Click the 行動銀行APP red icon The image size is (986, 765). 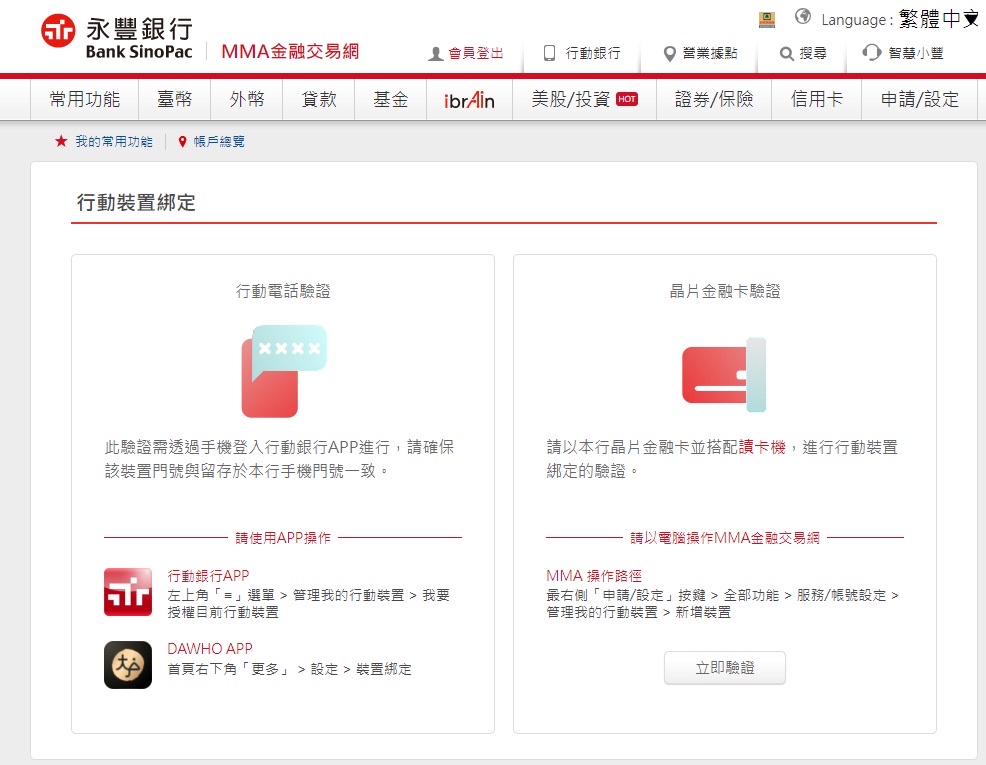coord(128,592)
